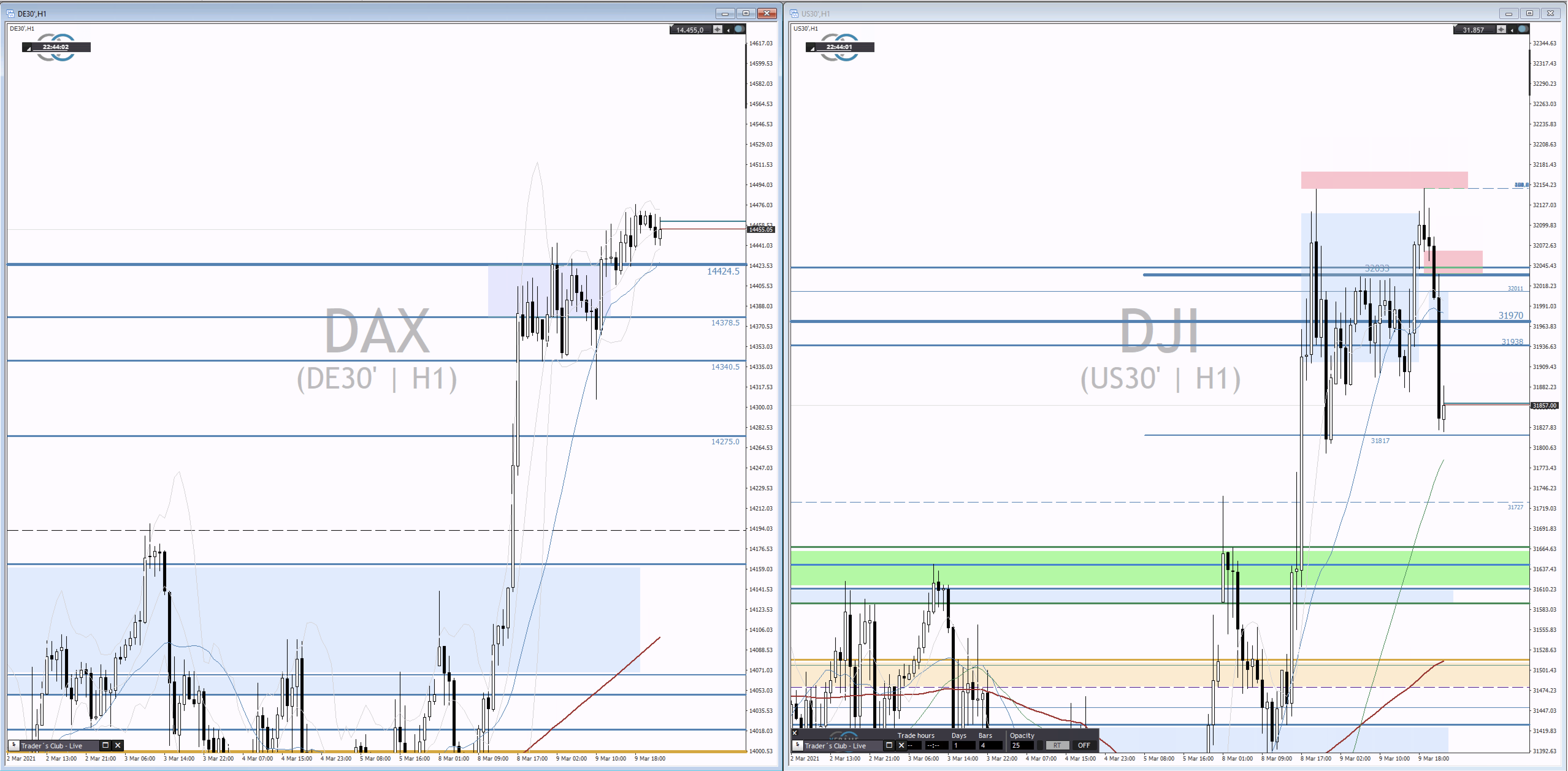The image size is (1568, 771).
Task: Click the 14378.5 level label in DAX chart
Action: pyautogui.click(x=725, y=322)
